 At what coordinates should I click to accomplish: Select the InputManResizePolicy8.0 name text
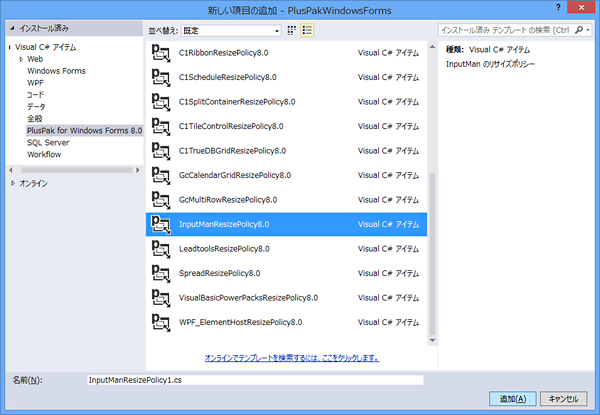(x=224, y=224)
